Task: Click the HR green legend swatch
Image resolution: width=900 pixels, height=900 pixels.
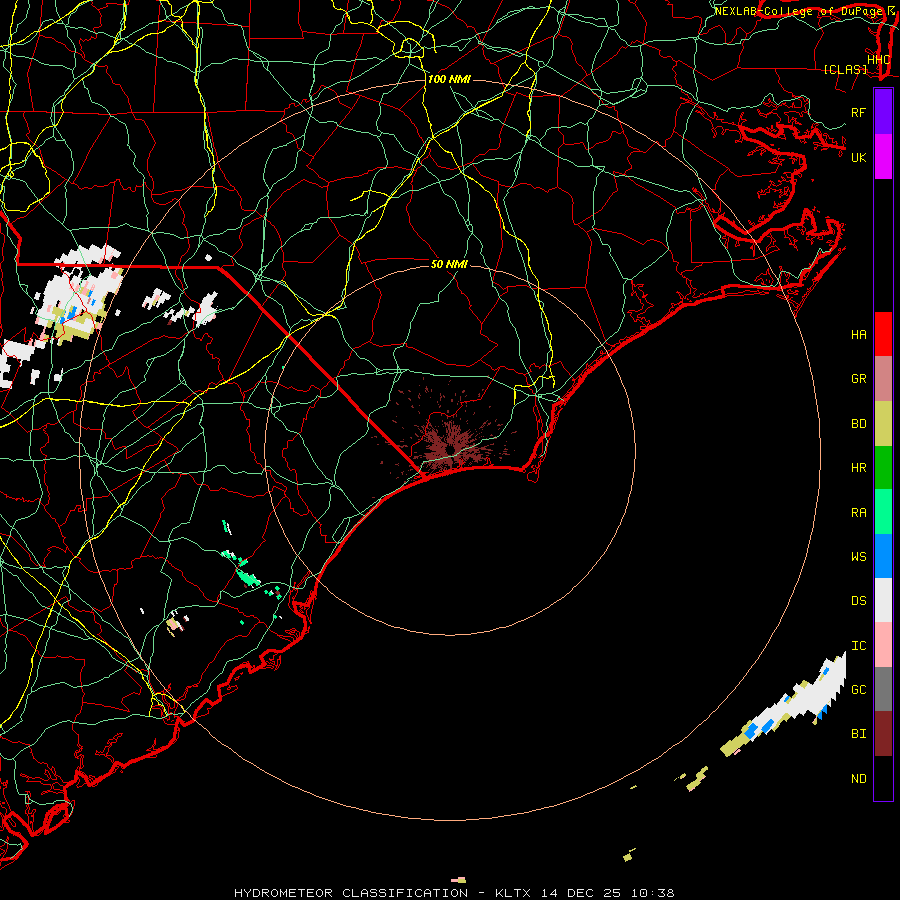Action: click(883, 468)
